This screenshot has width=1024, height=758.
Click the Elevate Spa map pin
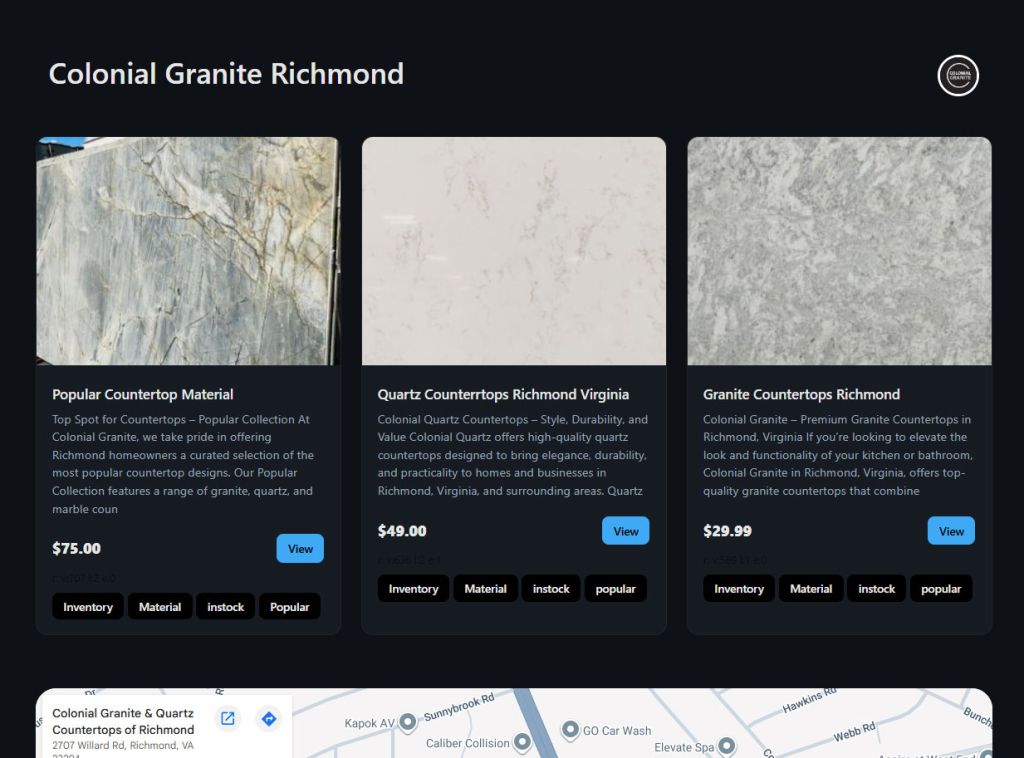click(x=727, y=746)
